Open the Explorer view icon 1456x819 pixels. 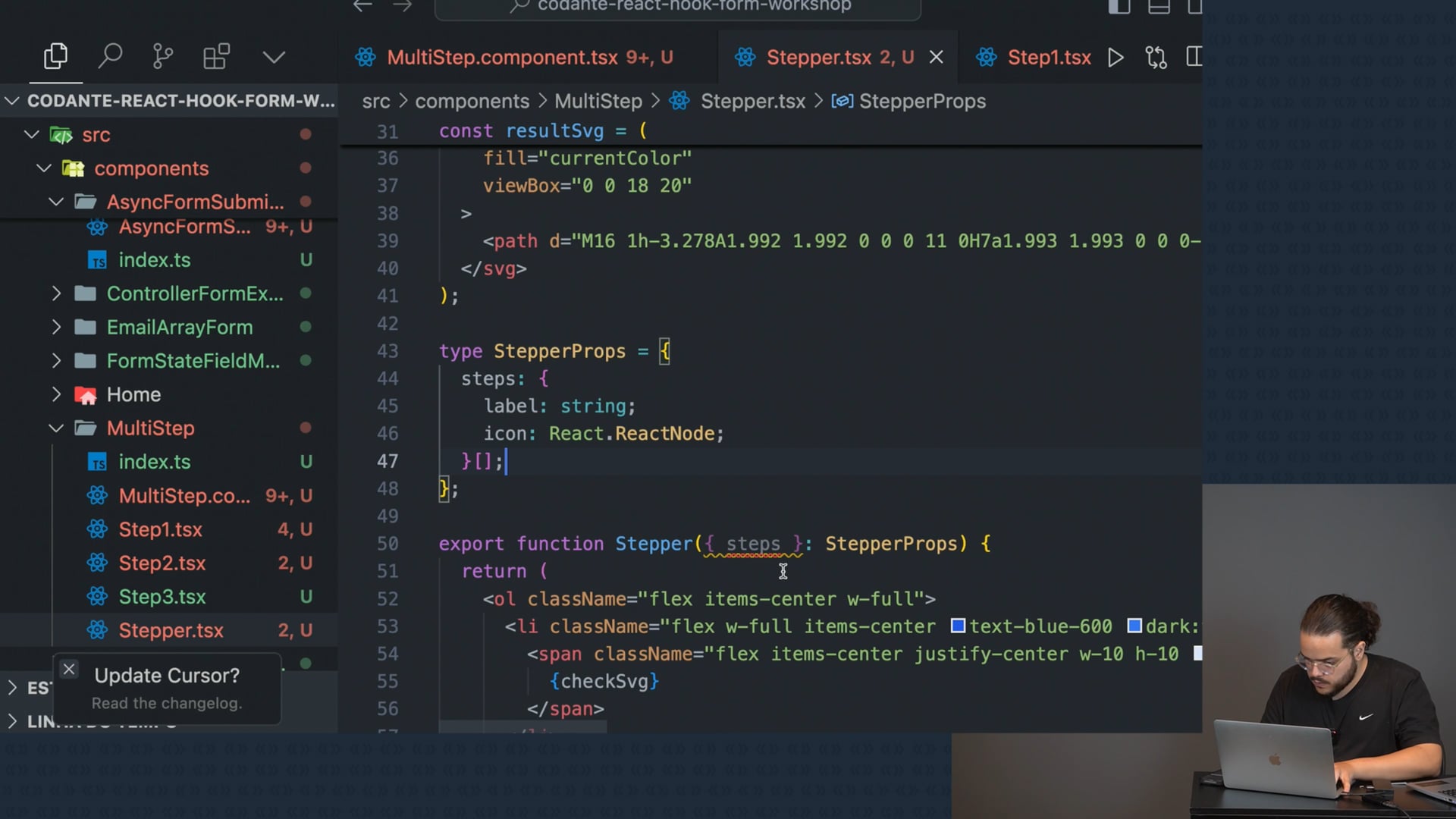(55, 57)
